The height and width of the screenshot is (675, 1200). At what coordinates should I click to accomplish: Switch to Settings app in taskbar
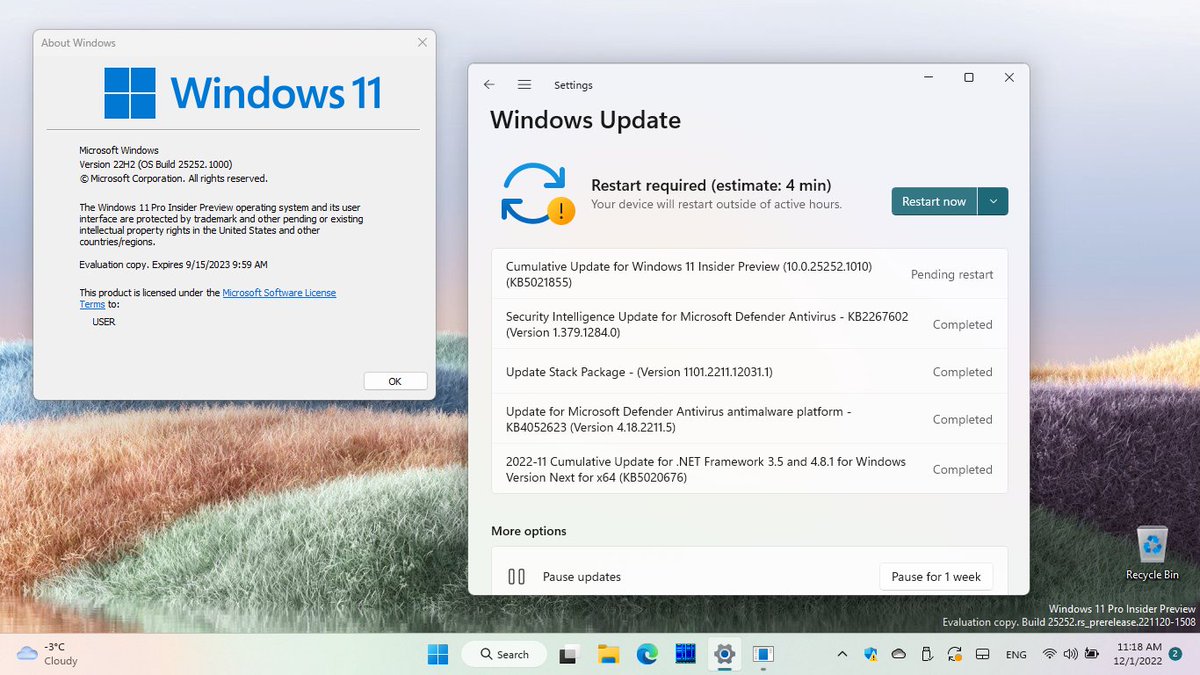point(724,655)
